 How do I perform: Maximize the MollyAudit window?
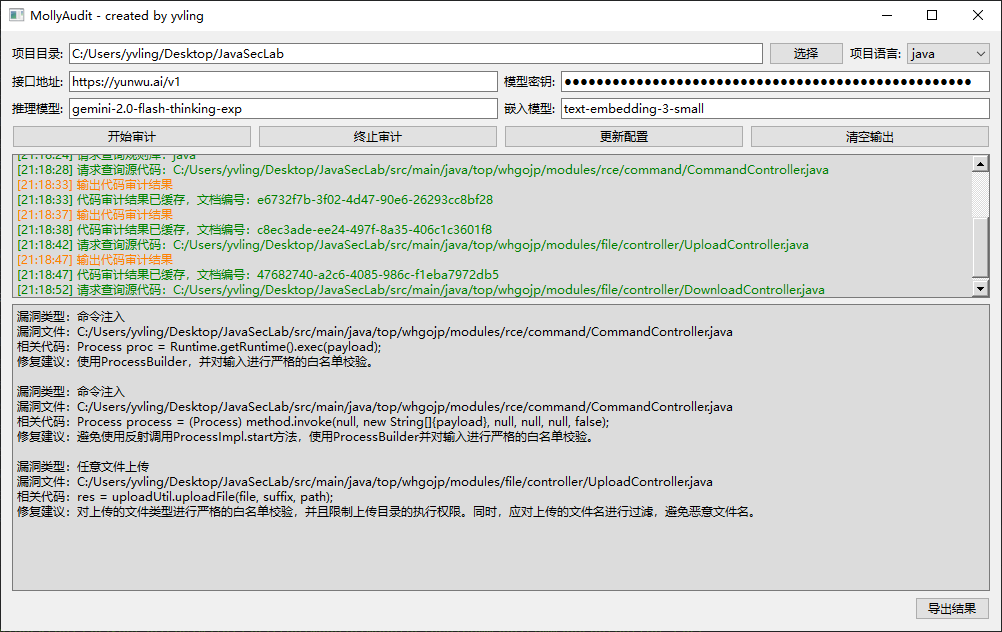(x=932, y=15)
